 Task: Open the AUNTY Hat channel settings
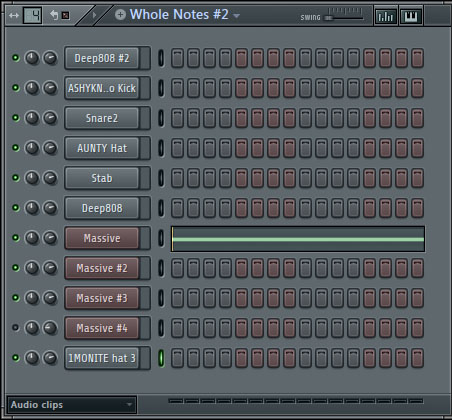pos(102,148)
